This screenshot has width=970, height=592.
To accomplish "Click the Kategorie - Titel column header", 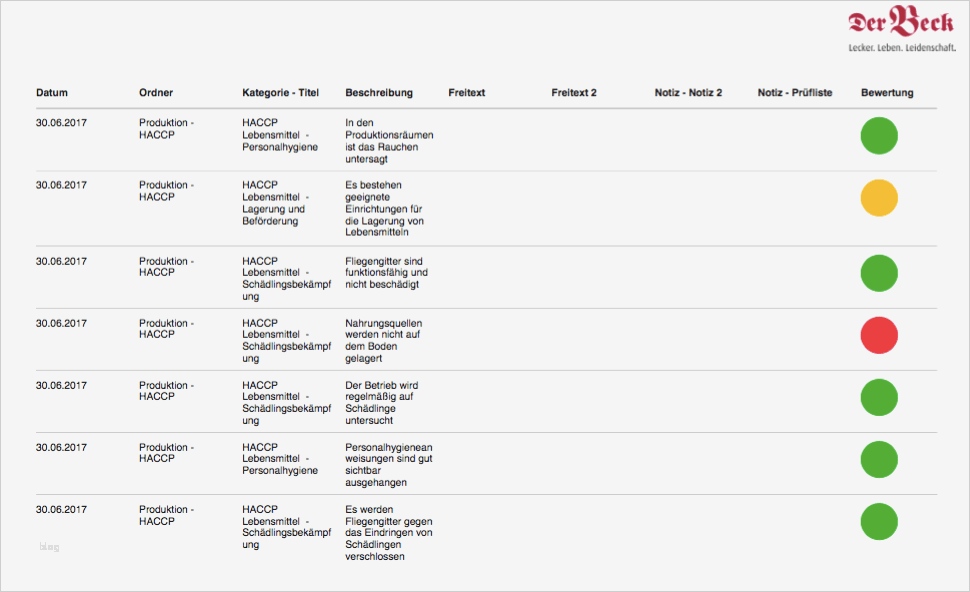I will click(280, 93).
